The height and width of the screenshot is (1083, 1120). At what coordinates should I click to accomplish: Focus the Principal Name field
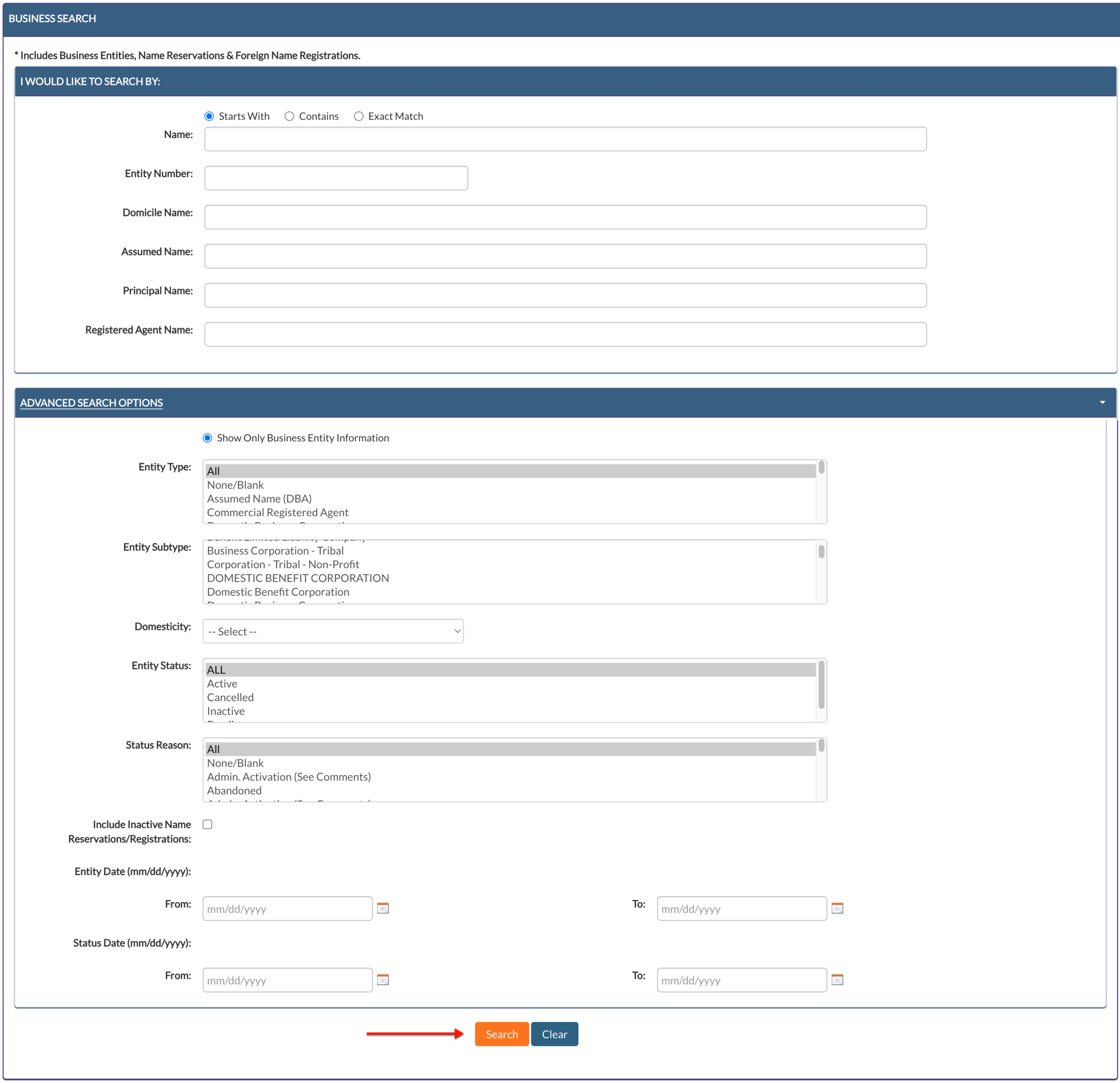[x=565, y=295]
